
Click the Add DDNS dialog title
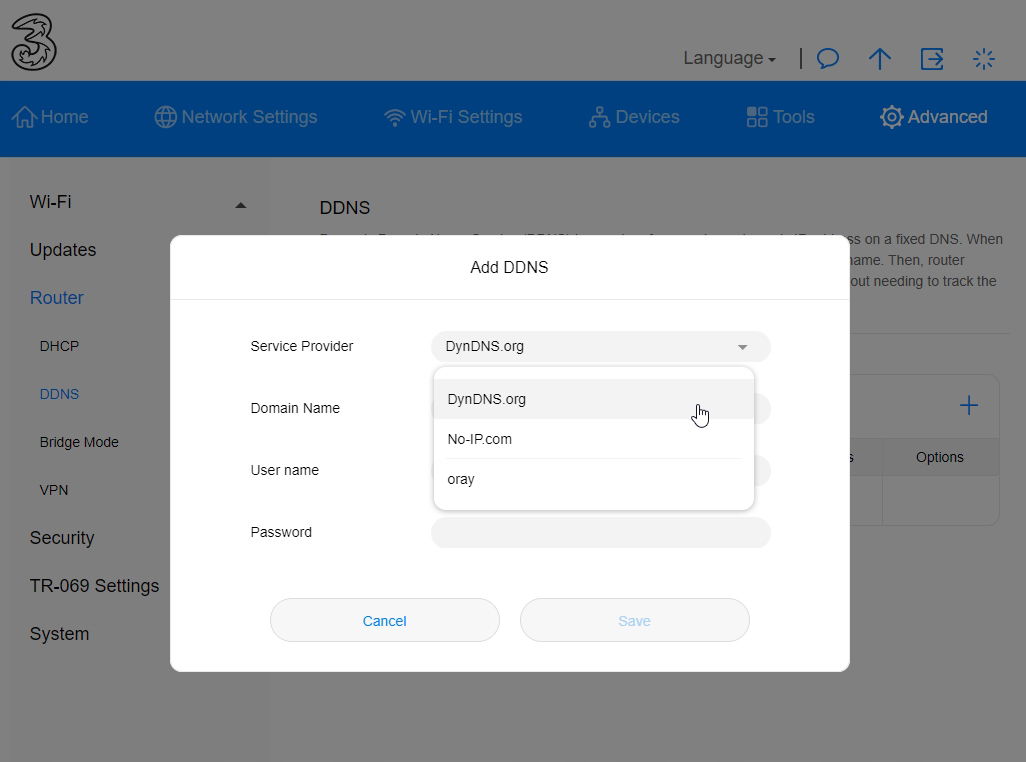pyautogui.click(x=509, y=268)
